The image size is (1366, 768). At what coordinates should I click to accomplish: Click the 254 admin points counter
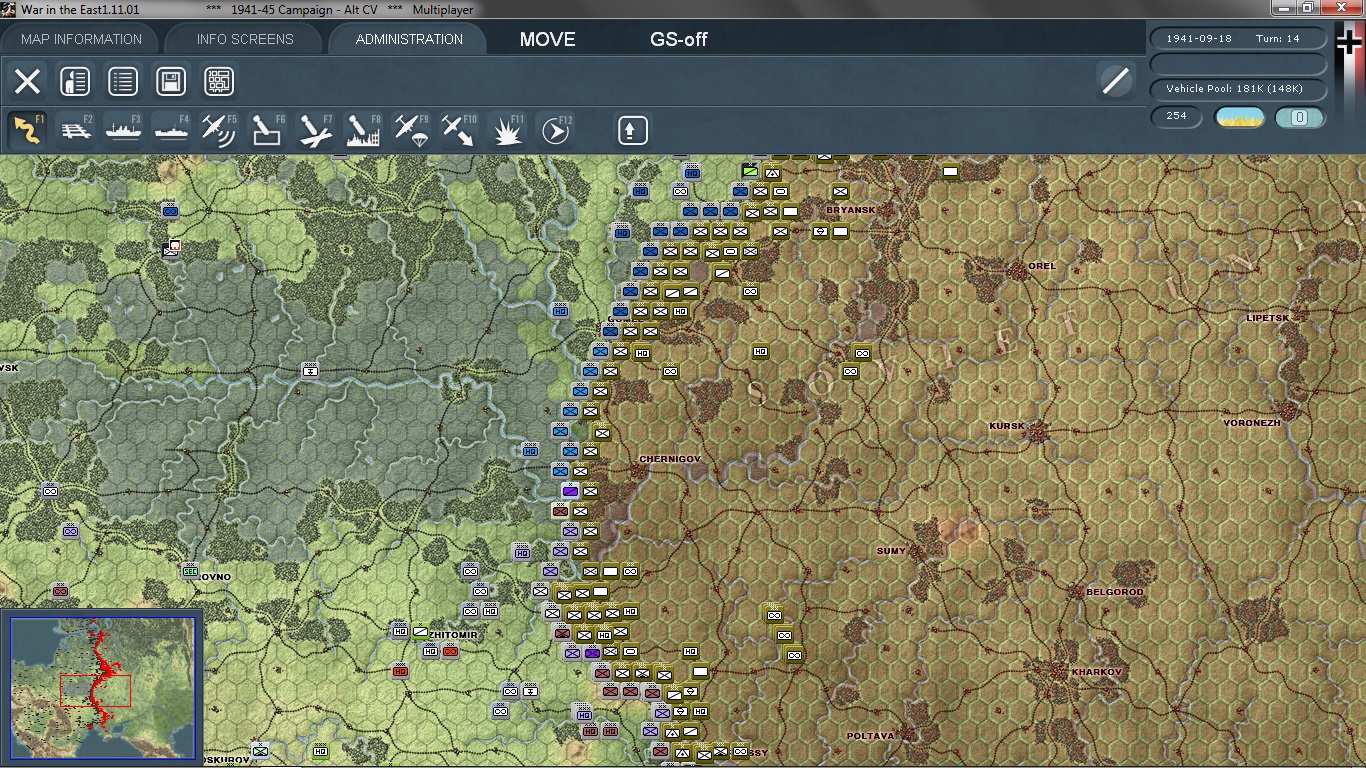(1176, 116)
